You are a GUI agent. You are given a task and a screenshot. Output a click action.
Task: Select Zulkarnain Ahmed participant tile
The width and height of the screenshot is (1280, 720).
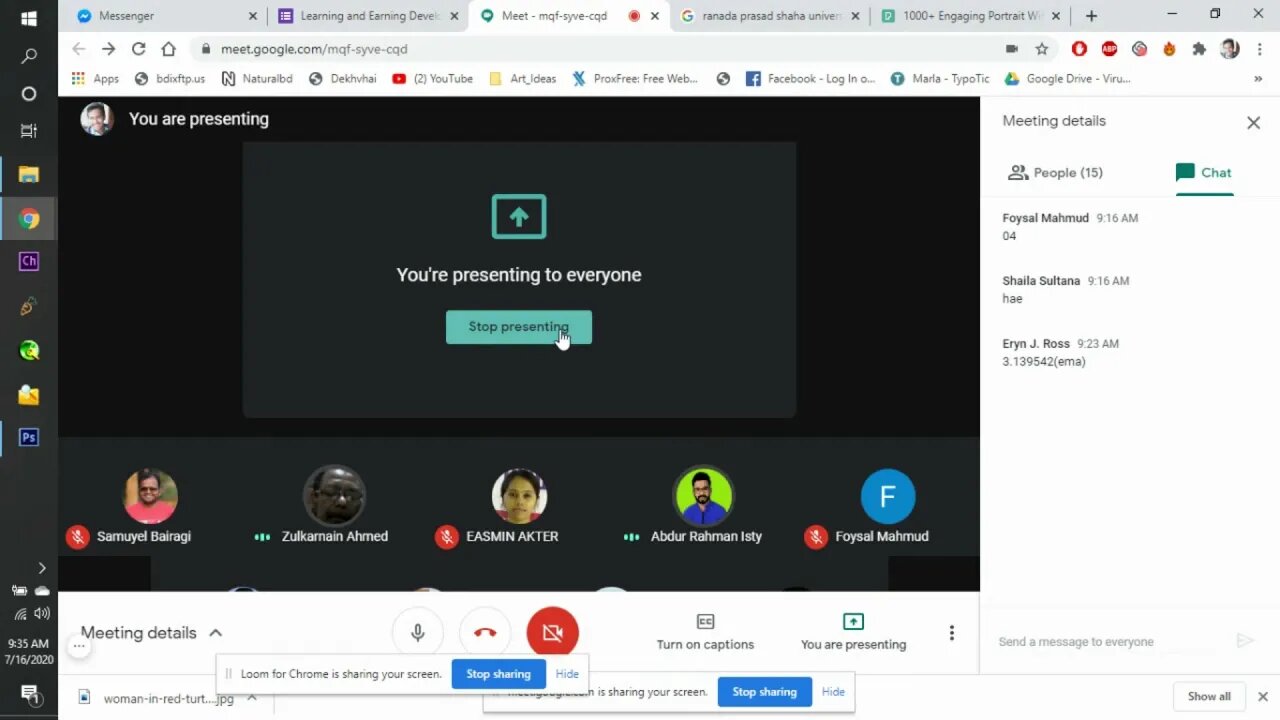[333, 507]
